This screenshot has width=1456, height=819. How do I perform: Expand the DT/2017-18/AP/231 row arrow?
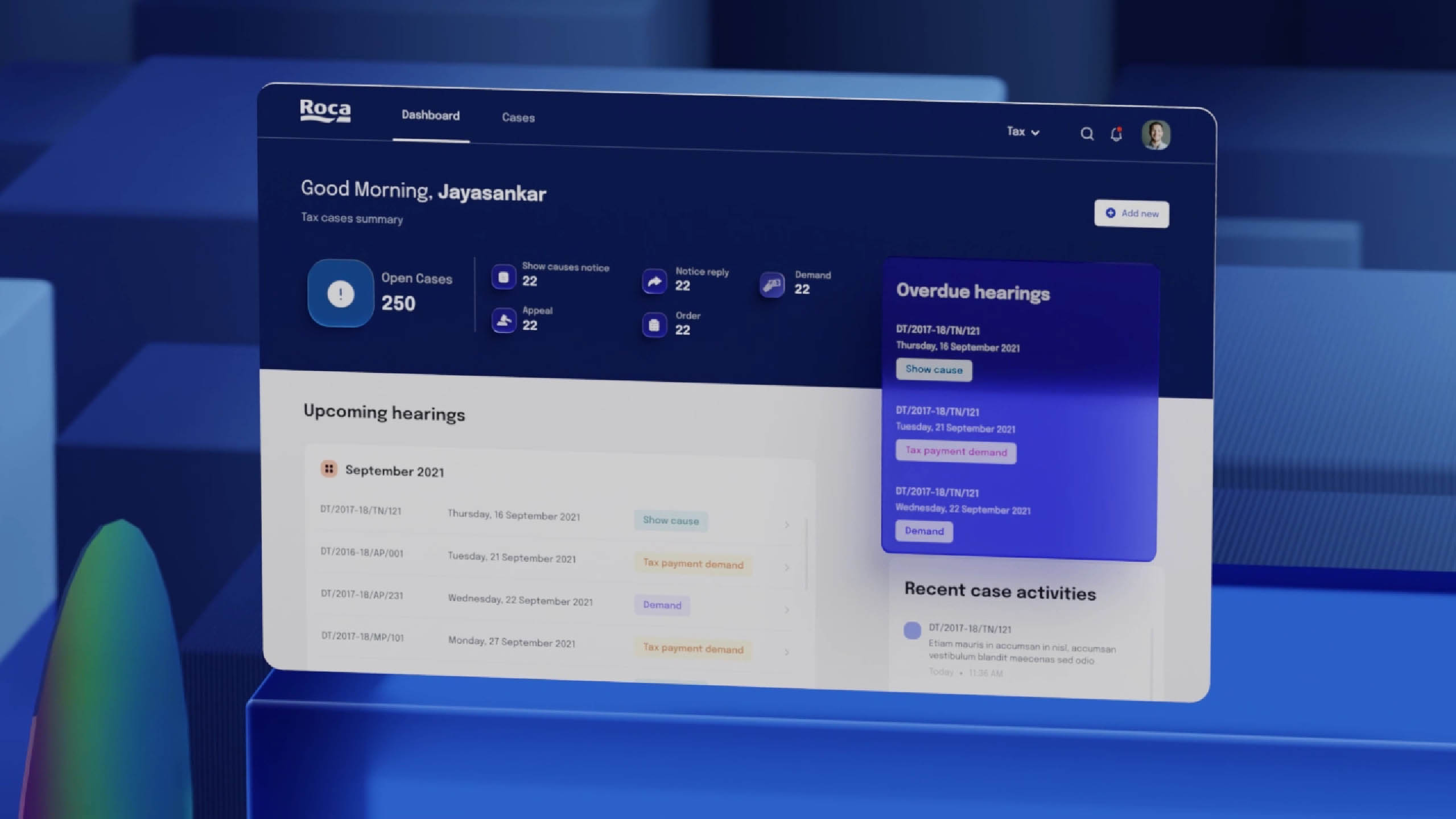787,610
